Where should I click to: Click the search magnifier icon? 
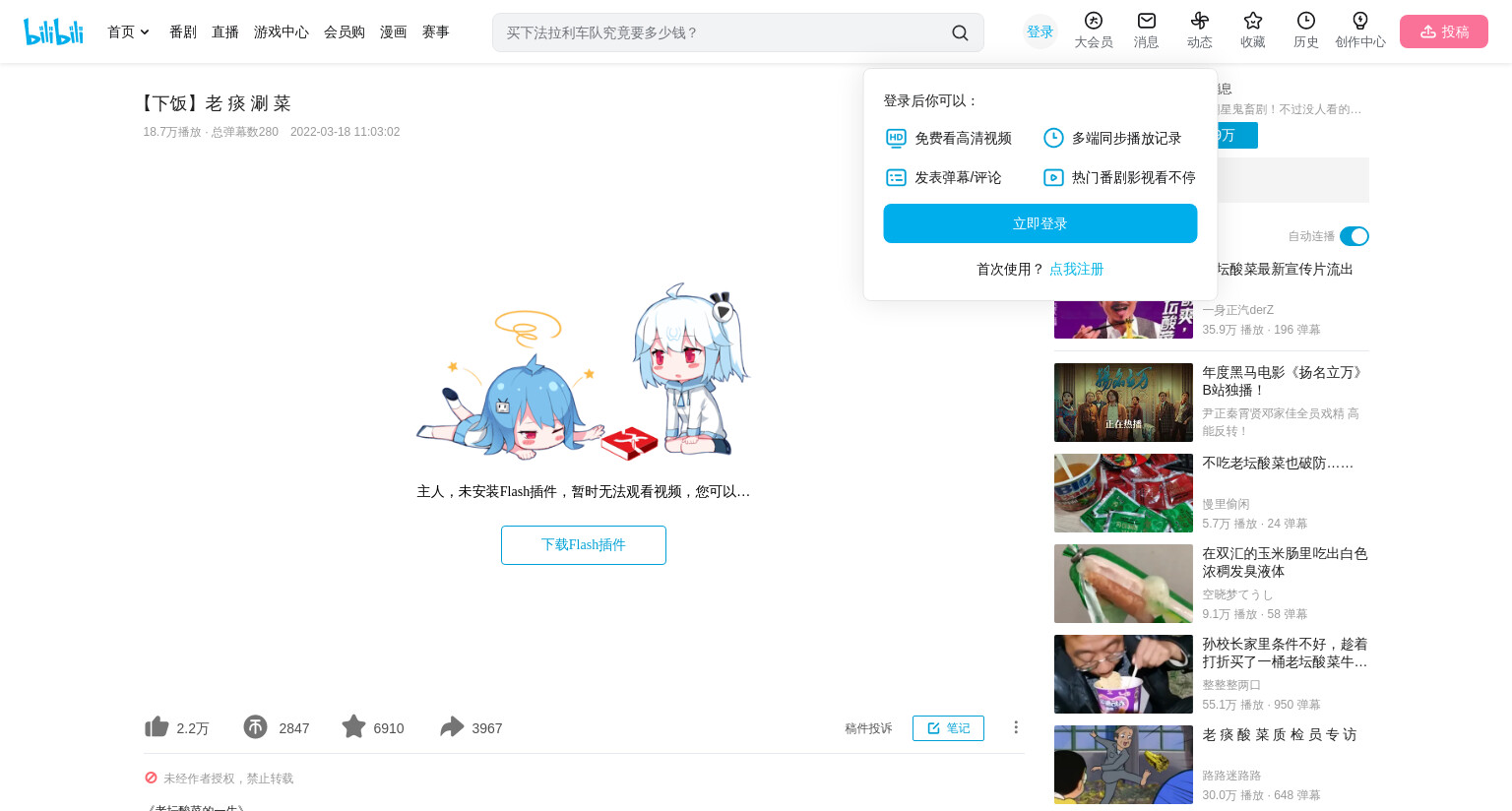click(960, 32)
